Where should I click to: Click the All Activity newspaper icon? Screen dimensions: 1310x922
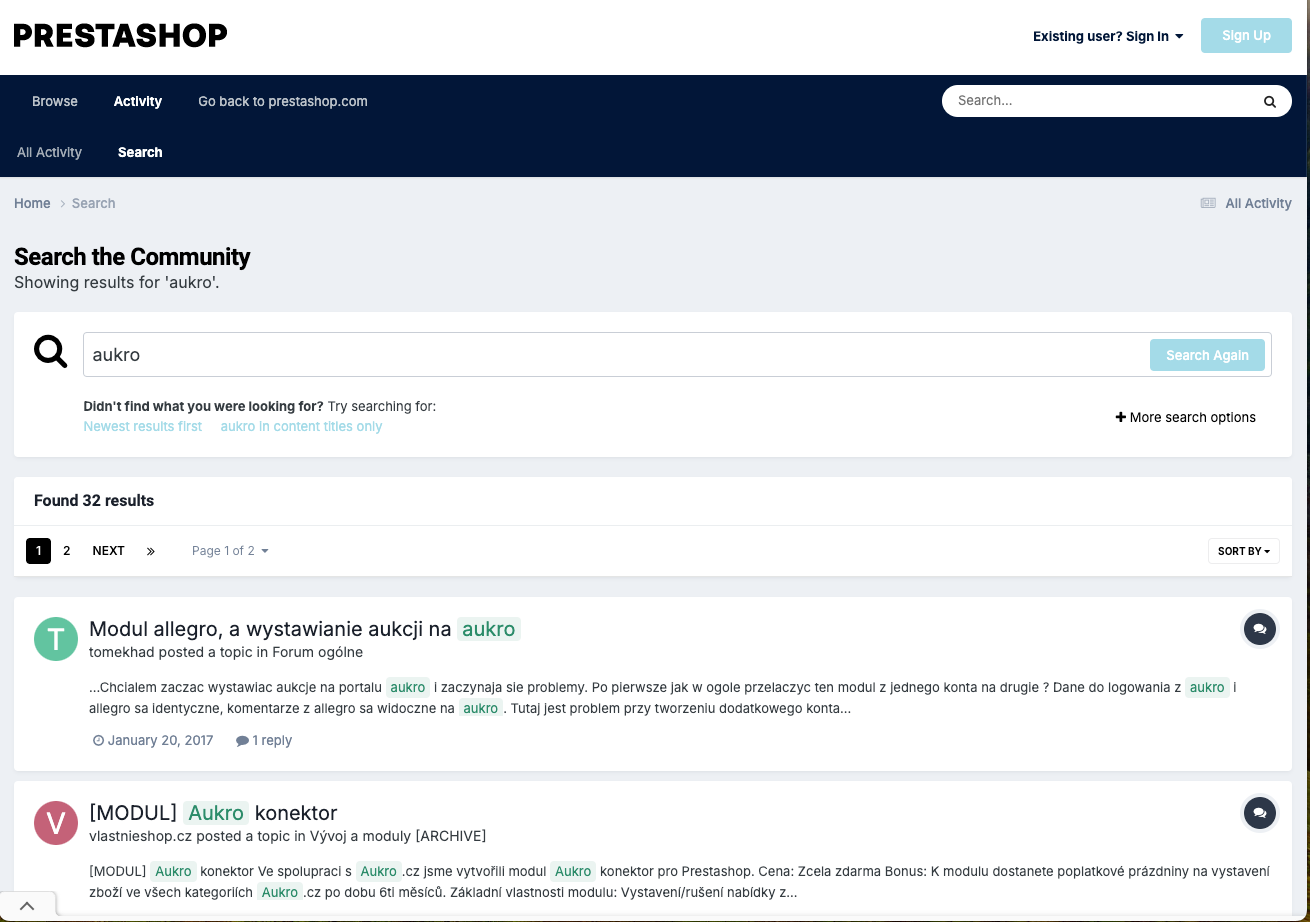[1208, 203]
